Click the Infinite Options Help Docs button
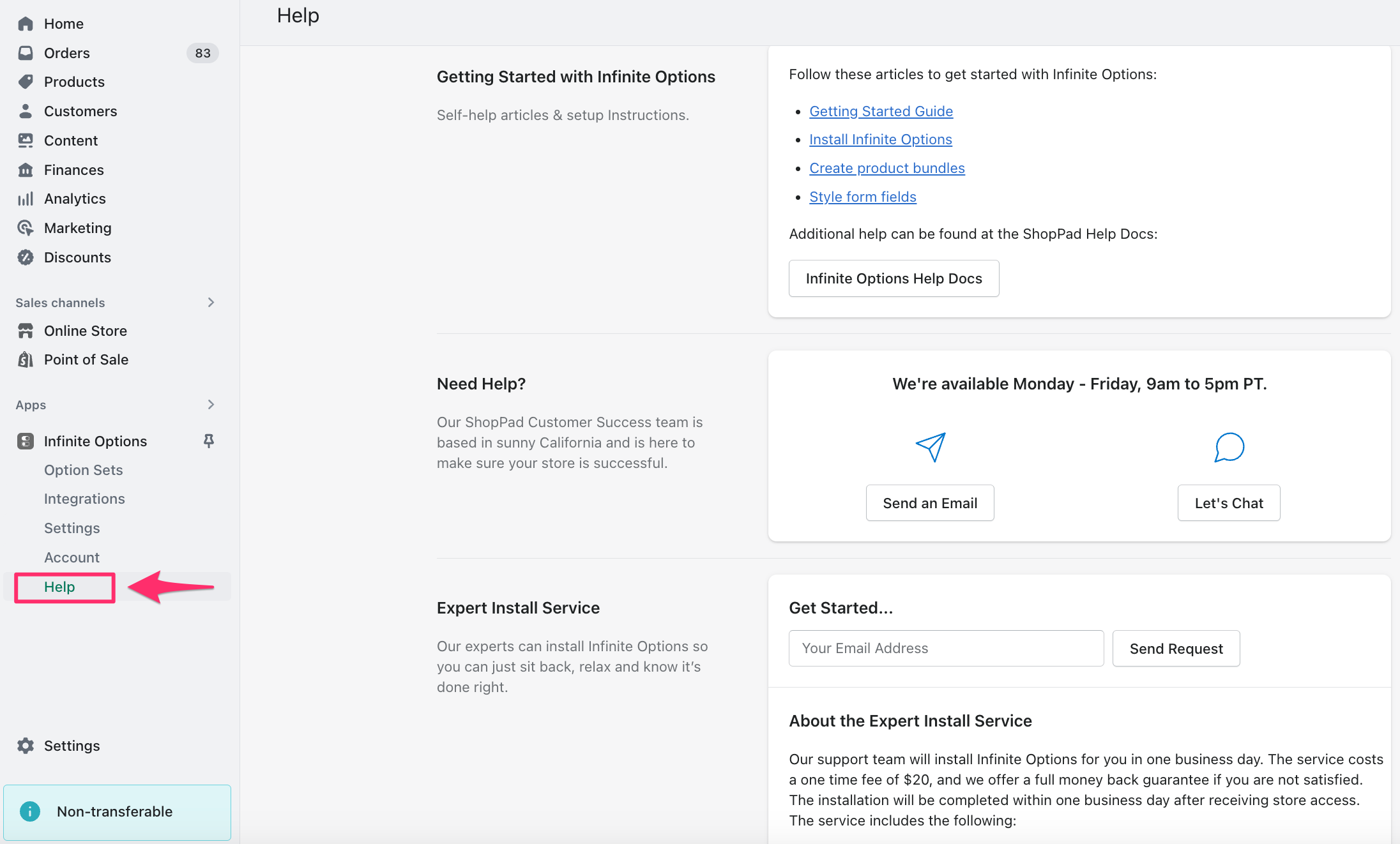Viewport: 1400px width, 844px height. point(894,278)
